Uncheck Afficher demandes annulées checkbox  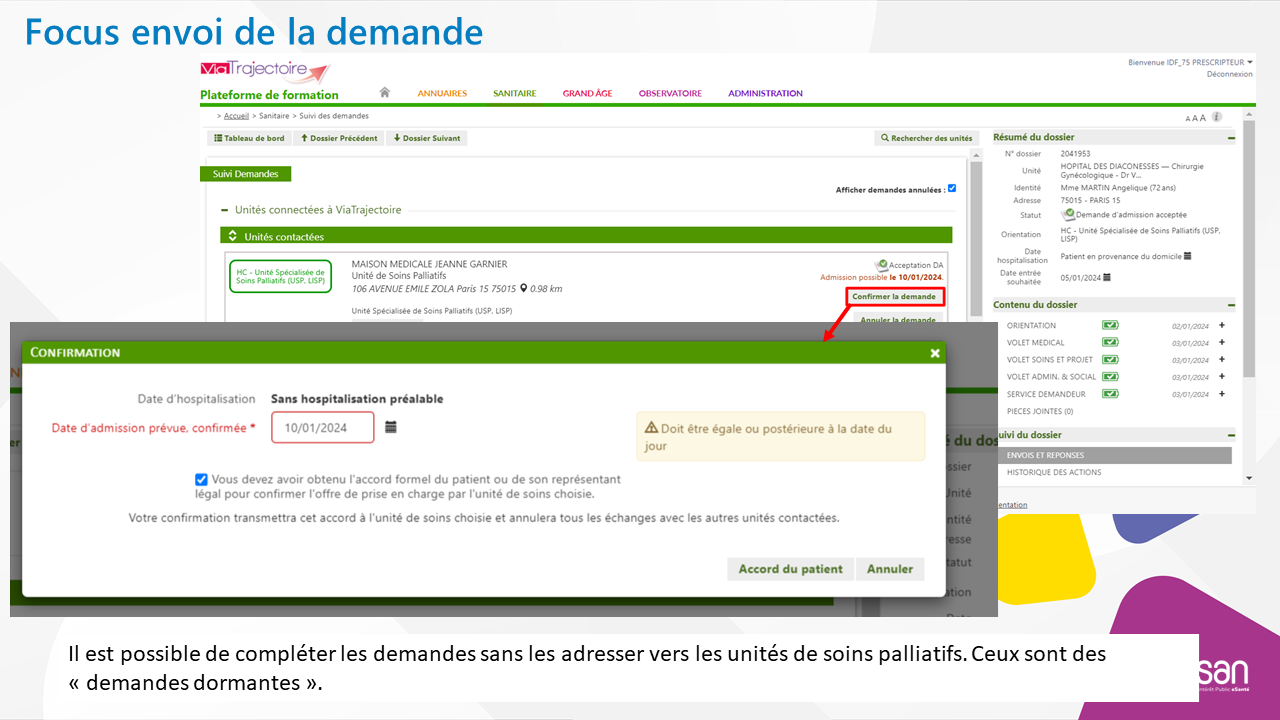(952, 188)
